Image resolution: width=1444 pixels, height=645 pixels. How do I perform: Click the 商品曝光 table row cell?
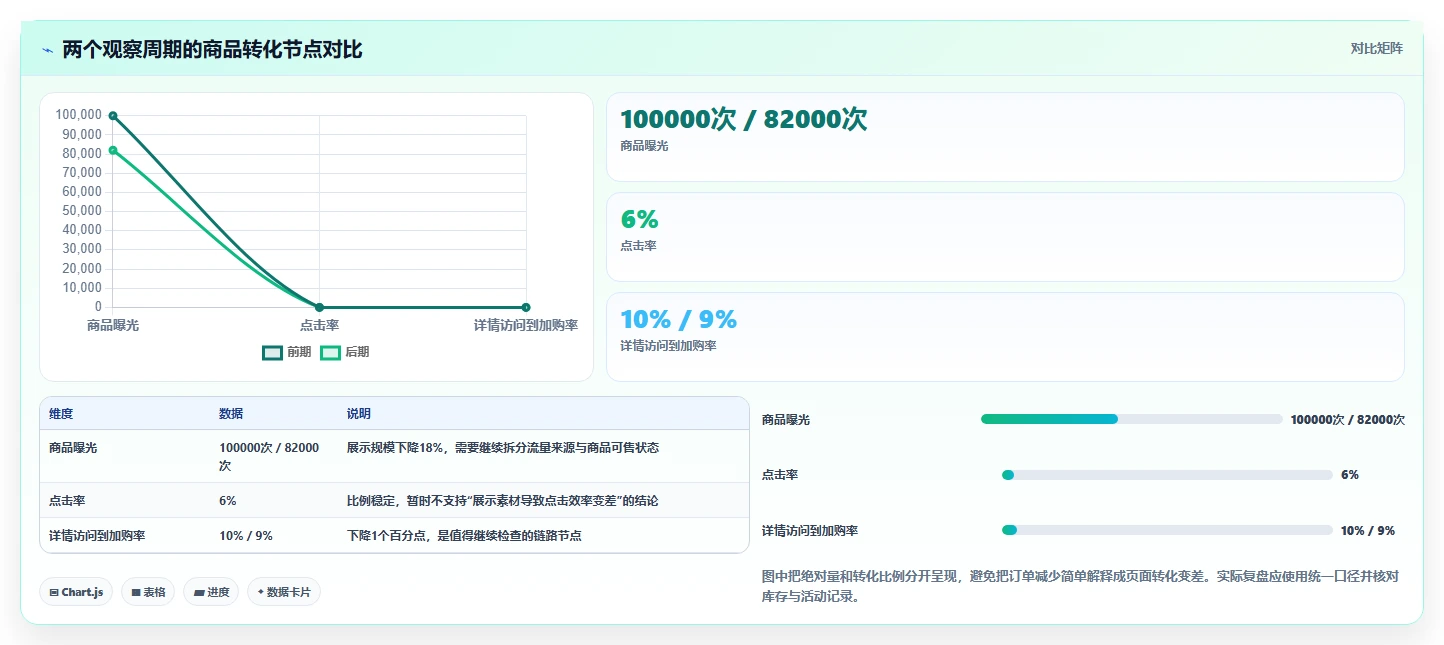pos(73,448)
